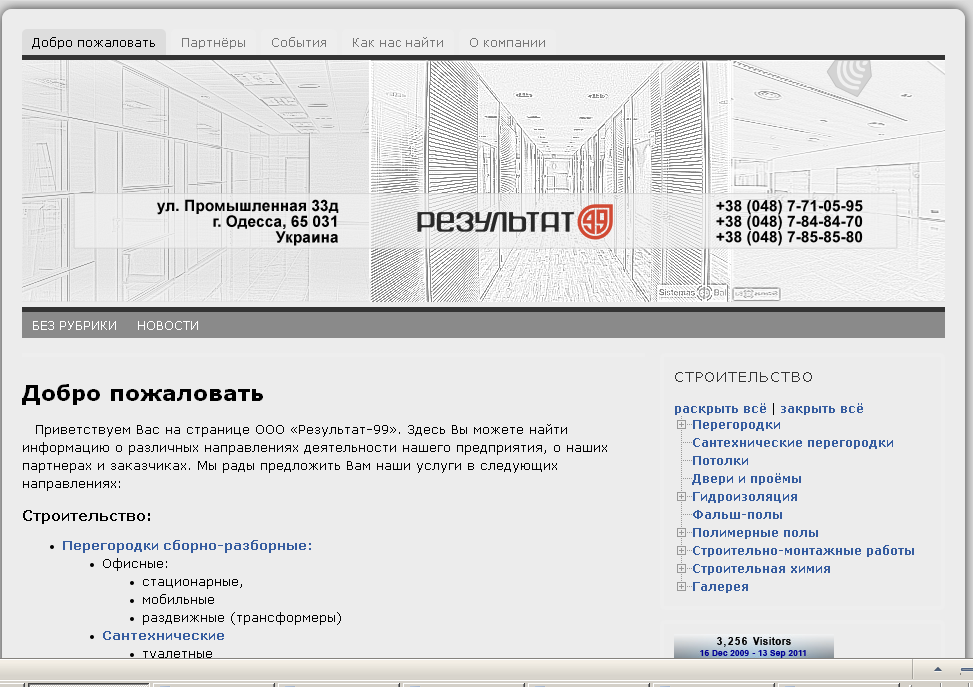Go to the Как нас найти tab
The width and height of the screenshot is (973, 687).
[x=398, y=43]
